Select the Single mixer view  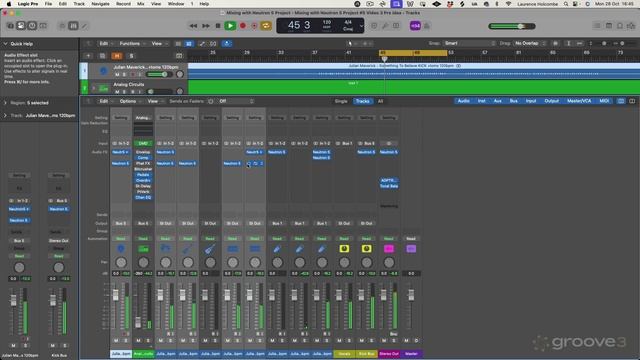[341, 101]
